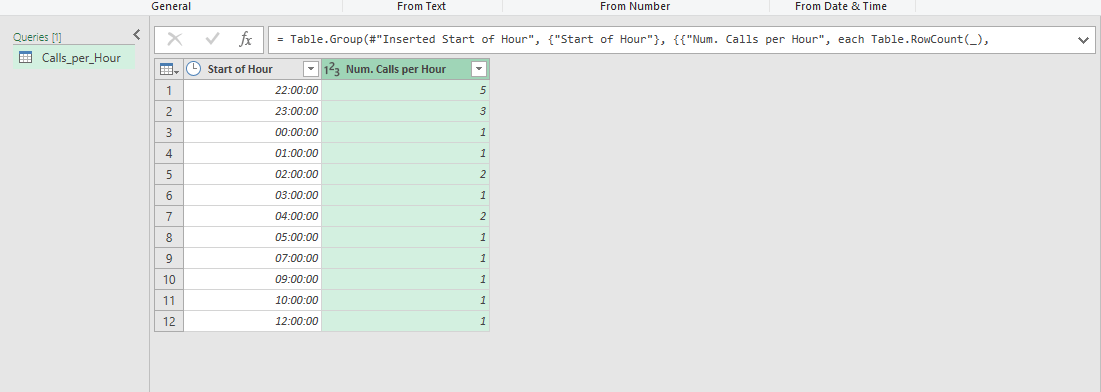The image size is (1101, 392).
Task: Click the 04:00:00 cell
Action: click(252, 216)
